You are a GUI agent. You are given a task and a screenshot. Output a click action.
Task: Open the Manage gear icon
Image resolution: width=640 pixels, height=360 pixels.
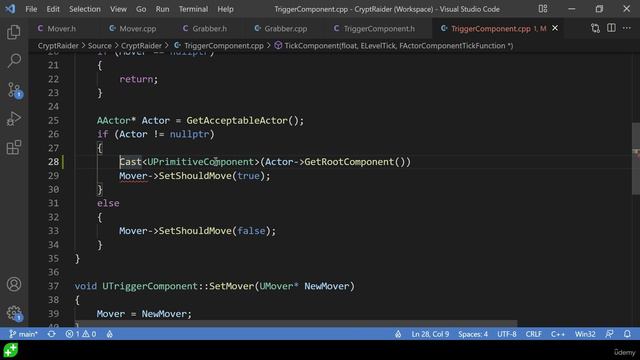[14, 313]
